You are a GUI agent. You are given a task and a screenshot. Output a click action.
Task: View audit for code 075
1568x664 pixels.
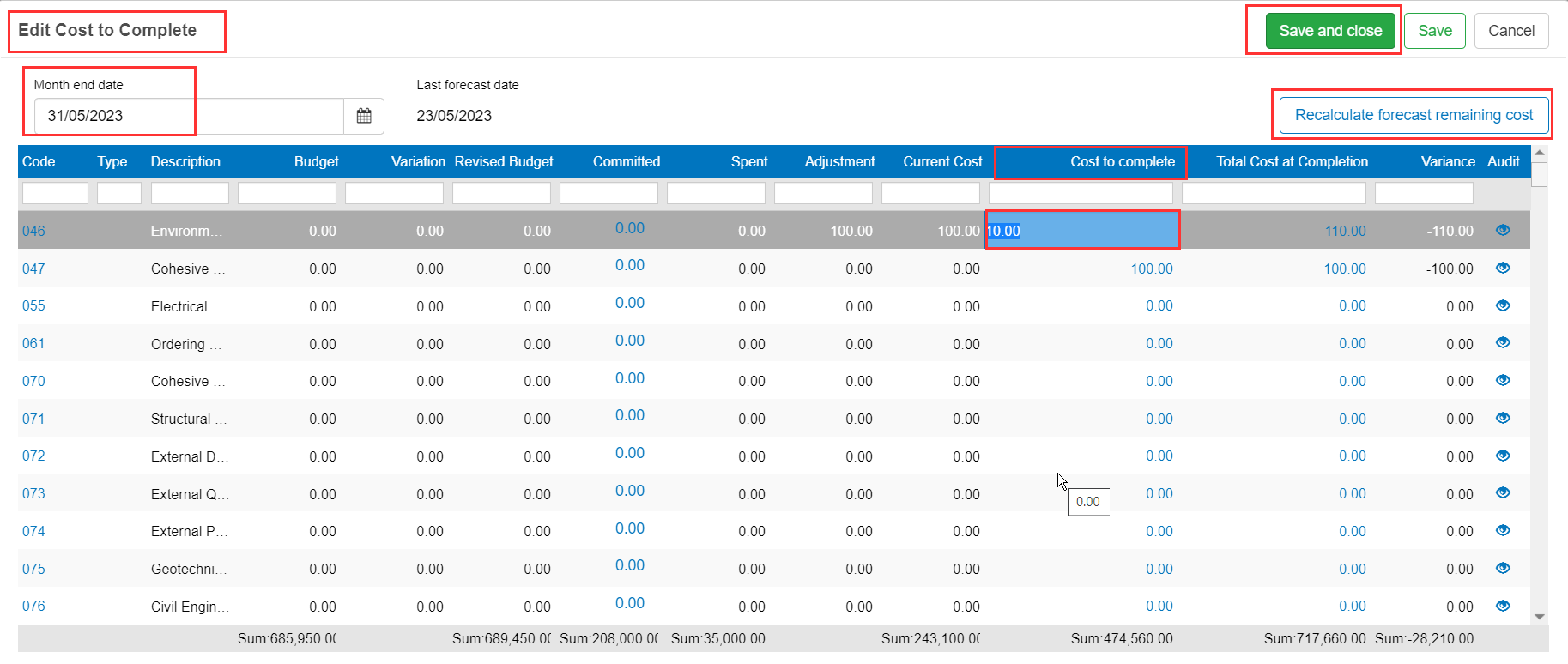coord(1503,568)
